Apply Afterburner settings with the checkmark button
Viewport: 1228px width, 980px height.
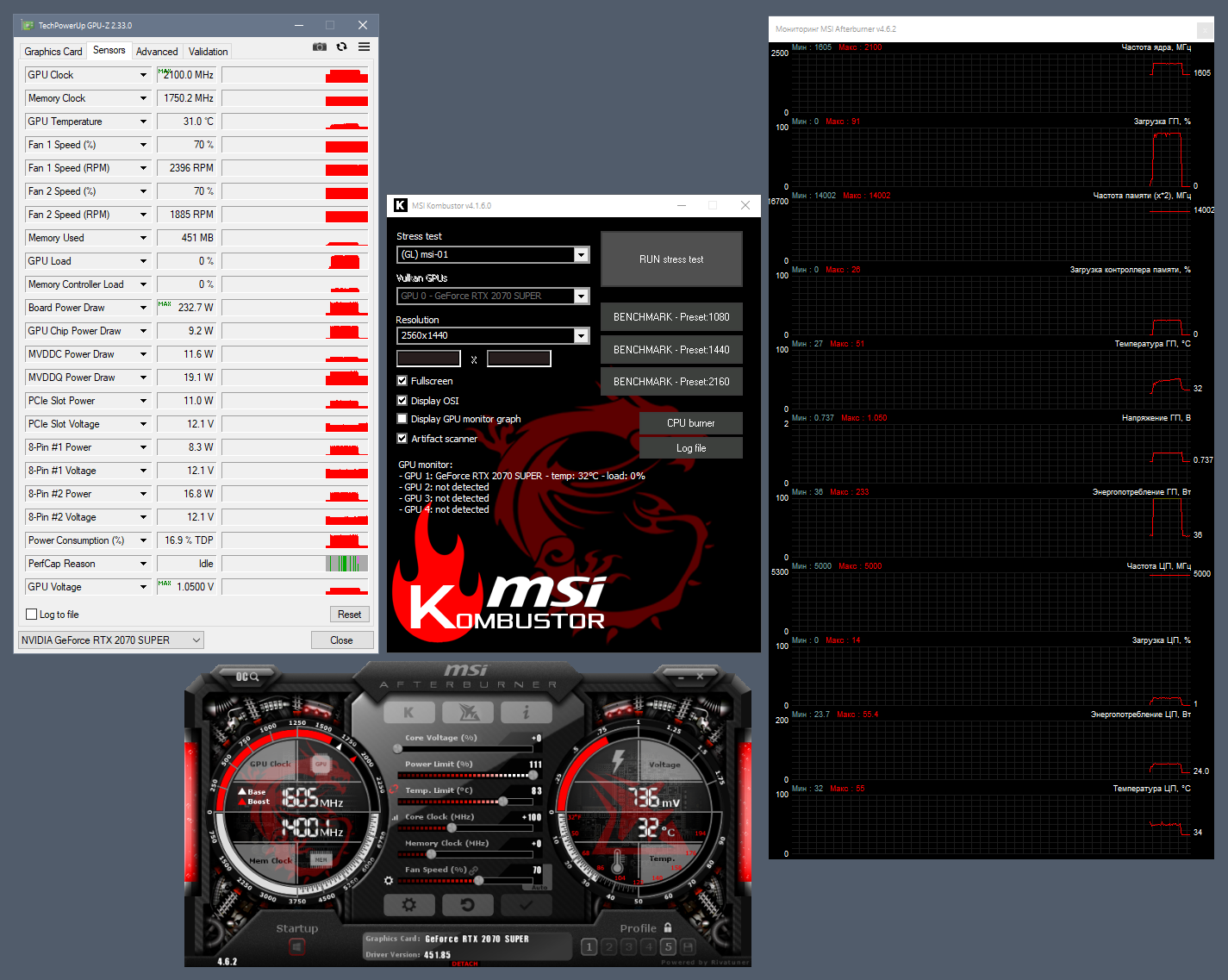tap(526, 904)
